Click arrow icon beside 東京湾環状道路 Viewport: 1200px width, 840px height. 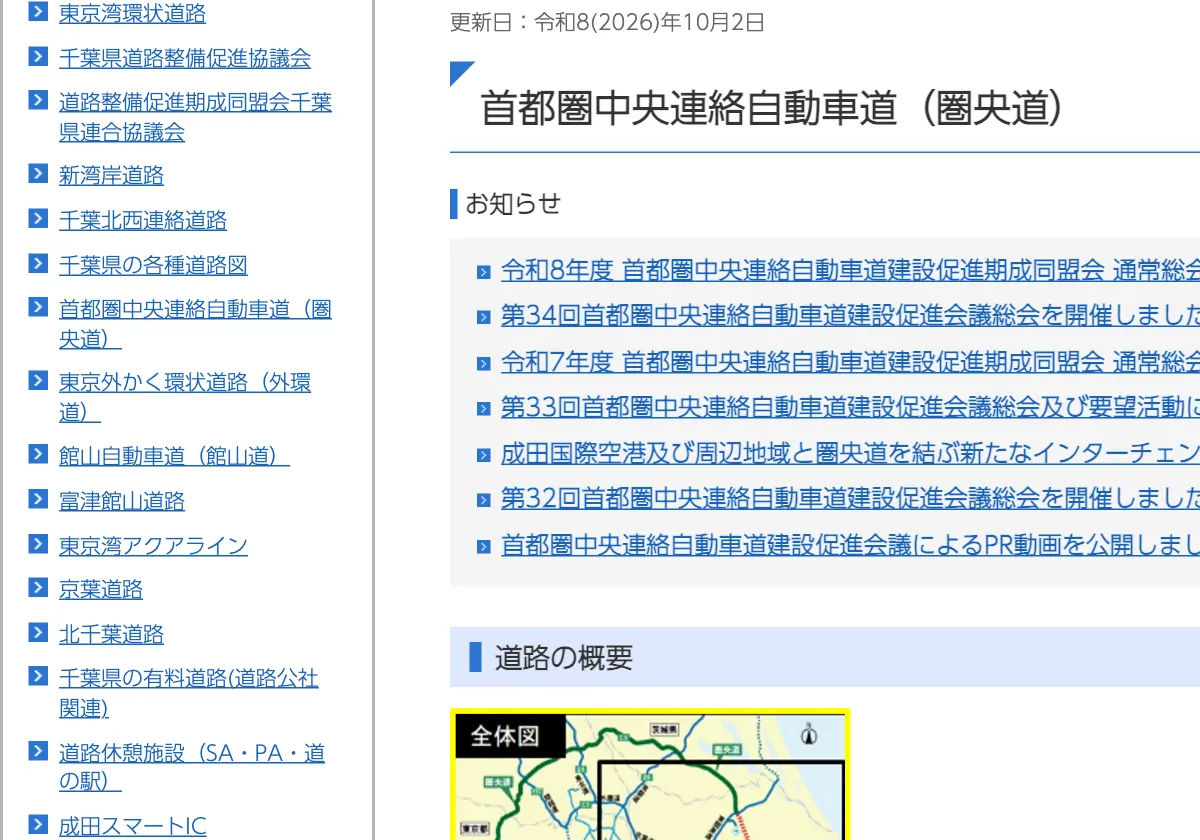(x=38, y=12)
